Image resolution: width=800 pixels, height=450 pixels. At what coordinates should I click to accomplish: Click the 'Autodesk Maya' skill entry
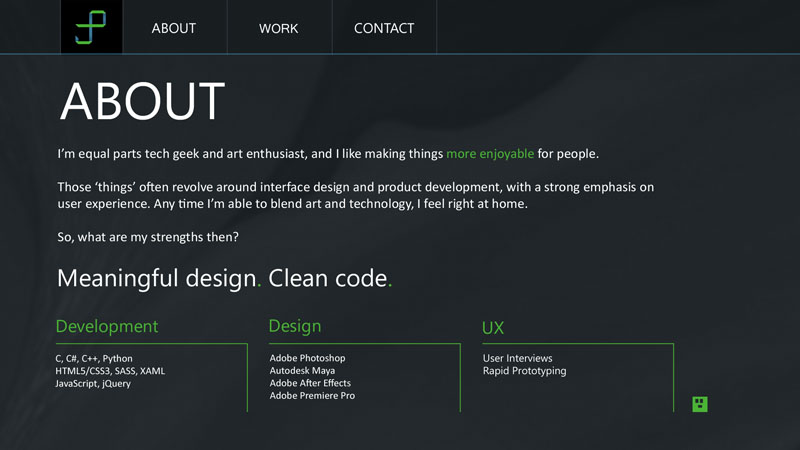pos(302,371)
